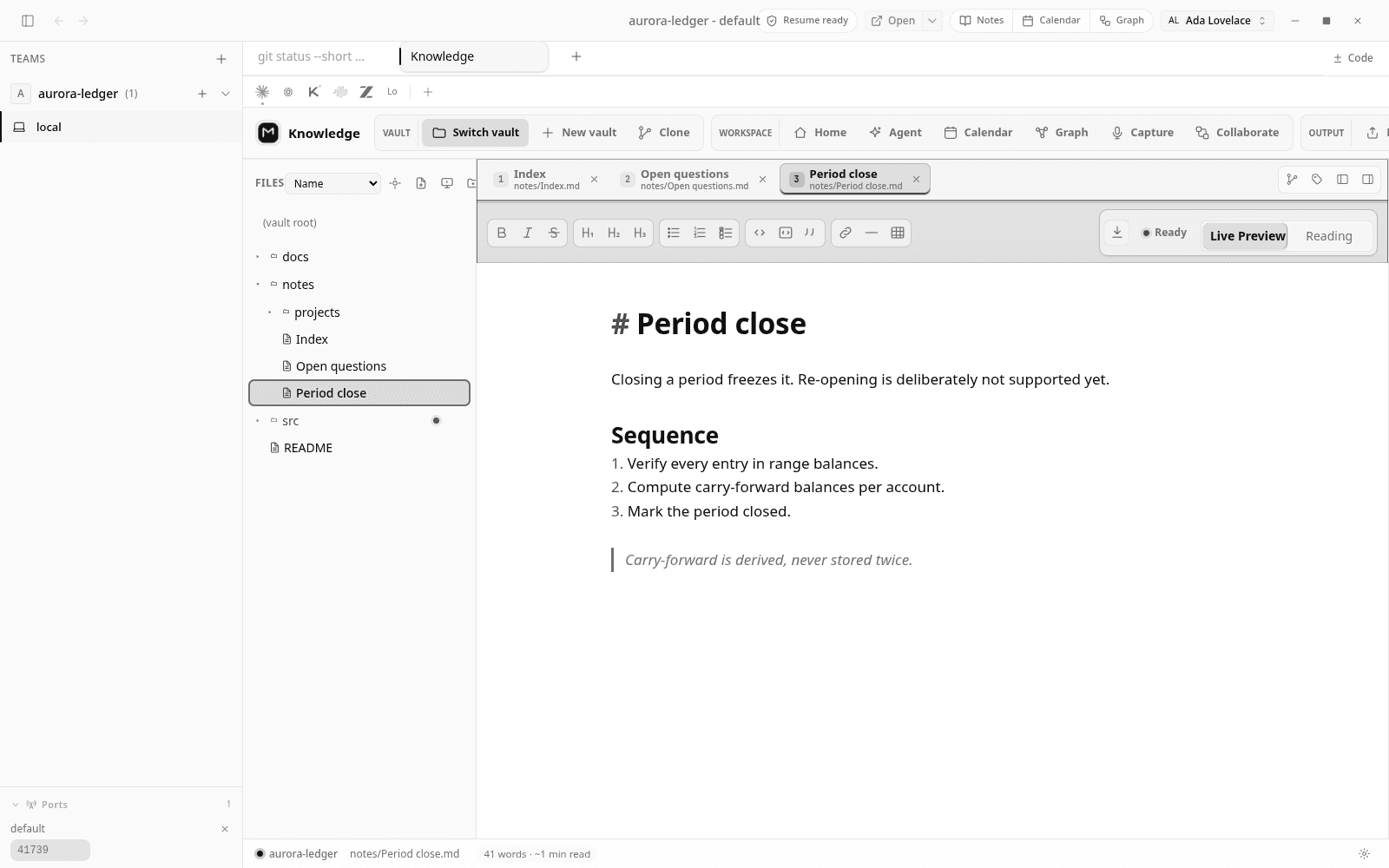Toggle theme with the sun icon
This screenshot has height=868, width=1389.
[1364, 854]
